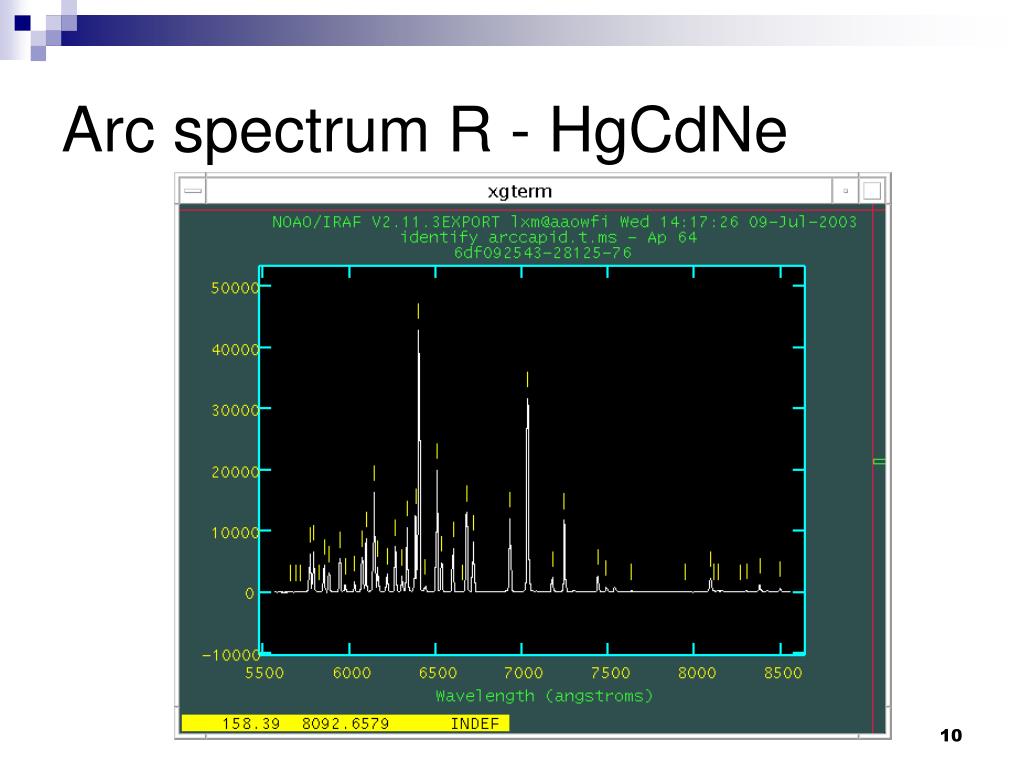
Task: Click the 30000 y-axis label
Action: pos(235,410)
